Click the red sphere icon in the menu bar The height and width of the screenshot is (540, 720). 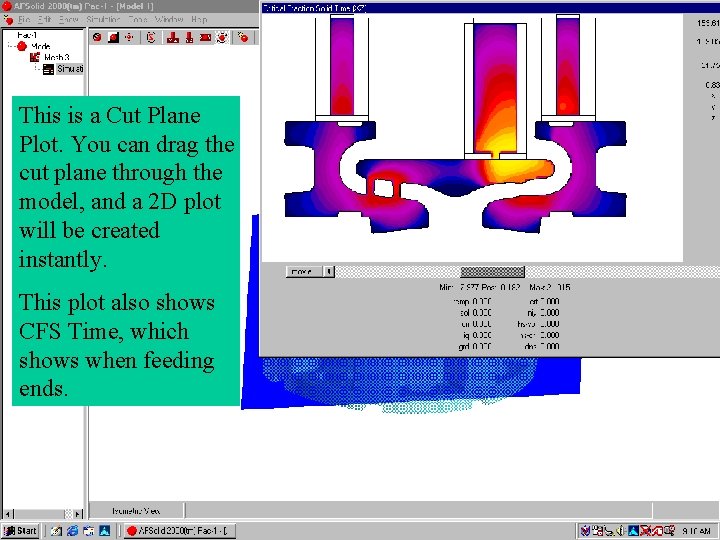(8, 20)
